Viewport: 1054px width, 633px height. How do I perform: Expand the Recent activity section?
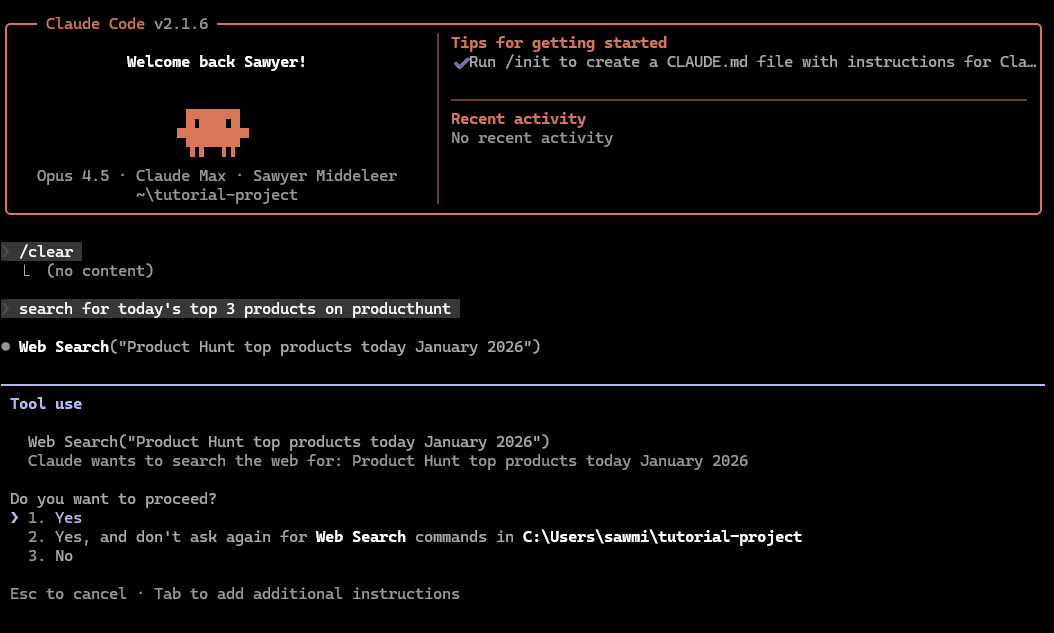tap(518, 118)
